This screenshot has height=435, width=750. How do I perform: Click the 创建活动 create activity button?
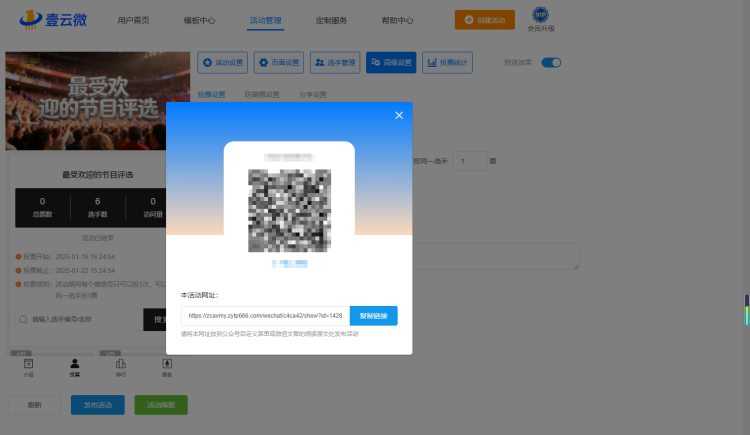(485, 20)
